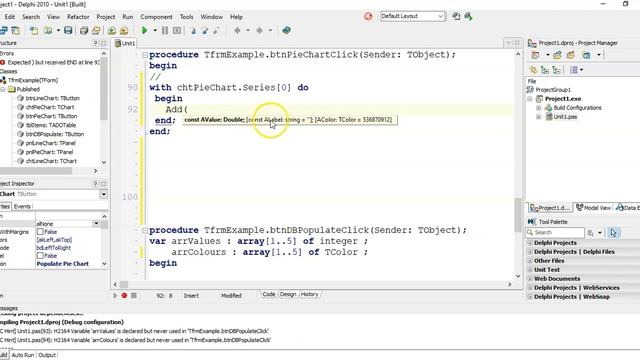Open the Web Documents palette category
Viewport: 640px width, 360px height.
click(557, 279)
